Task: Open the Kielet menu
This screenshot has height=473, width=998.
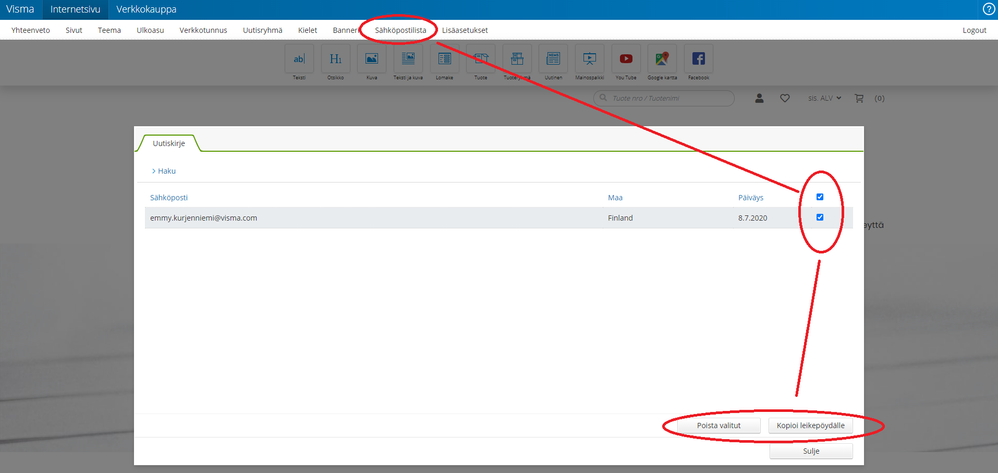Action: (307, 30)
